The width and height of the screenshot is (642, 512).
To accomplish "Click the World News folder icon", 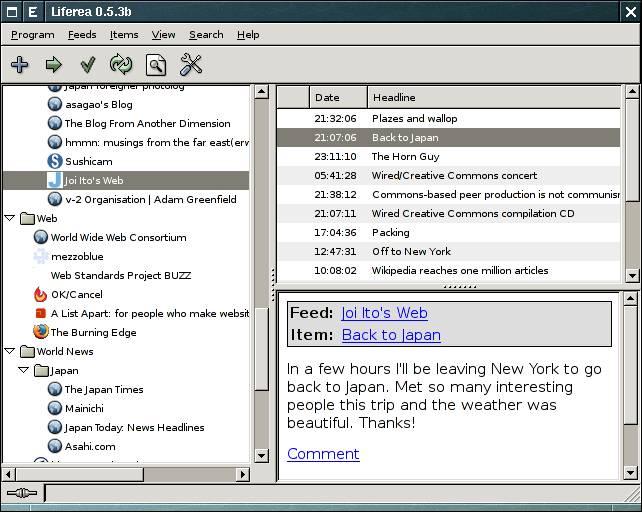I will pos(27,351).
